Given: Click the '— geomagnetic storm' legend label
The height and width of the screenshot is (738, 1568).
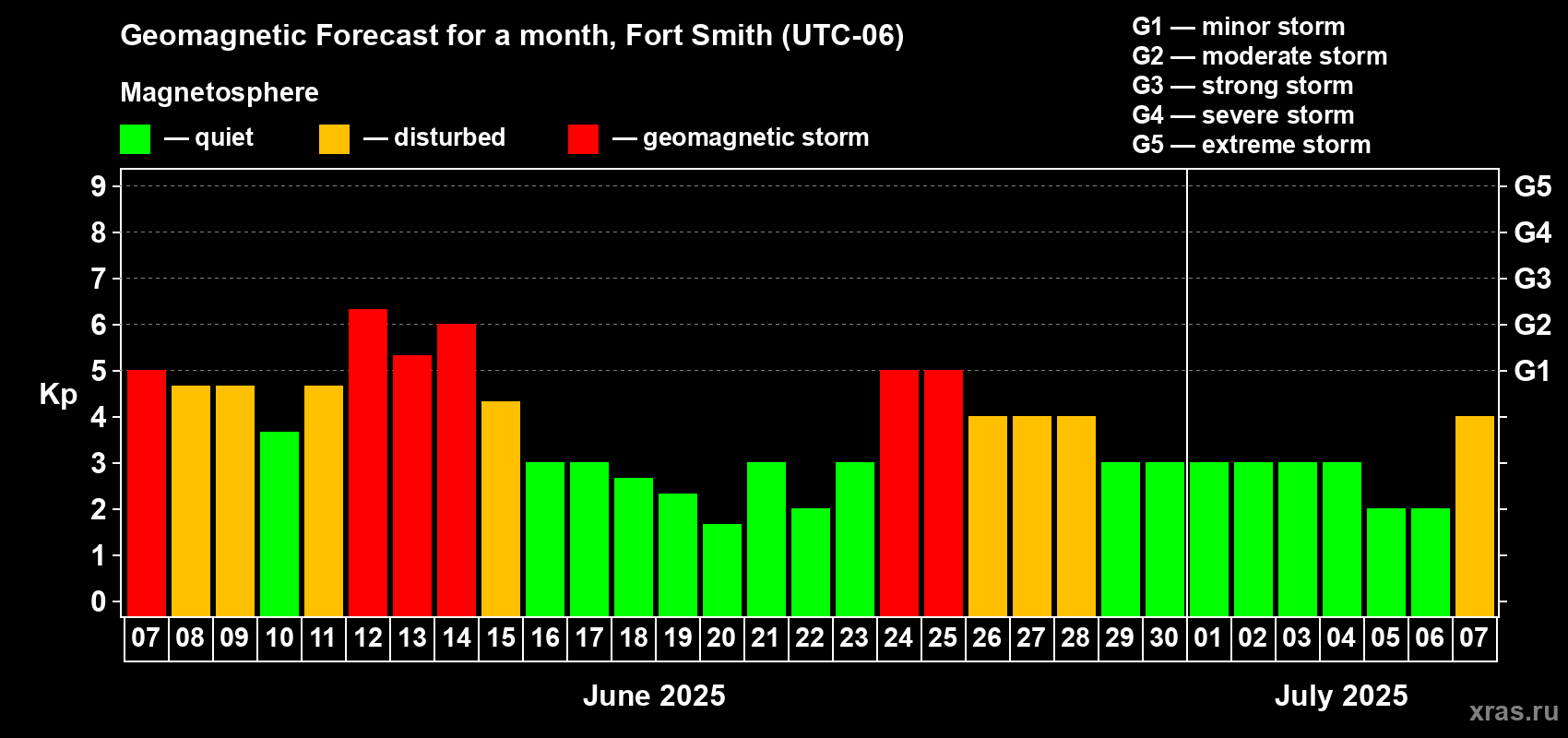Looking at the screenshot, I should pos(741,138).
